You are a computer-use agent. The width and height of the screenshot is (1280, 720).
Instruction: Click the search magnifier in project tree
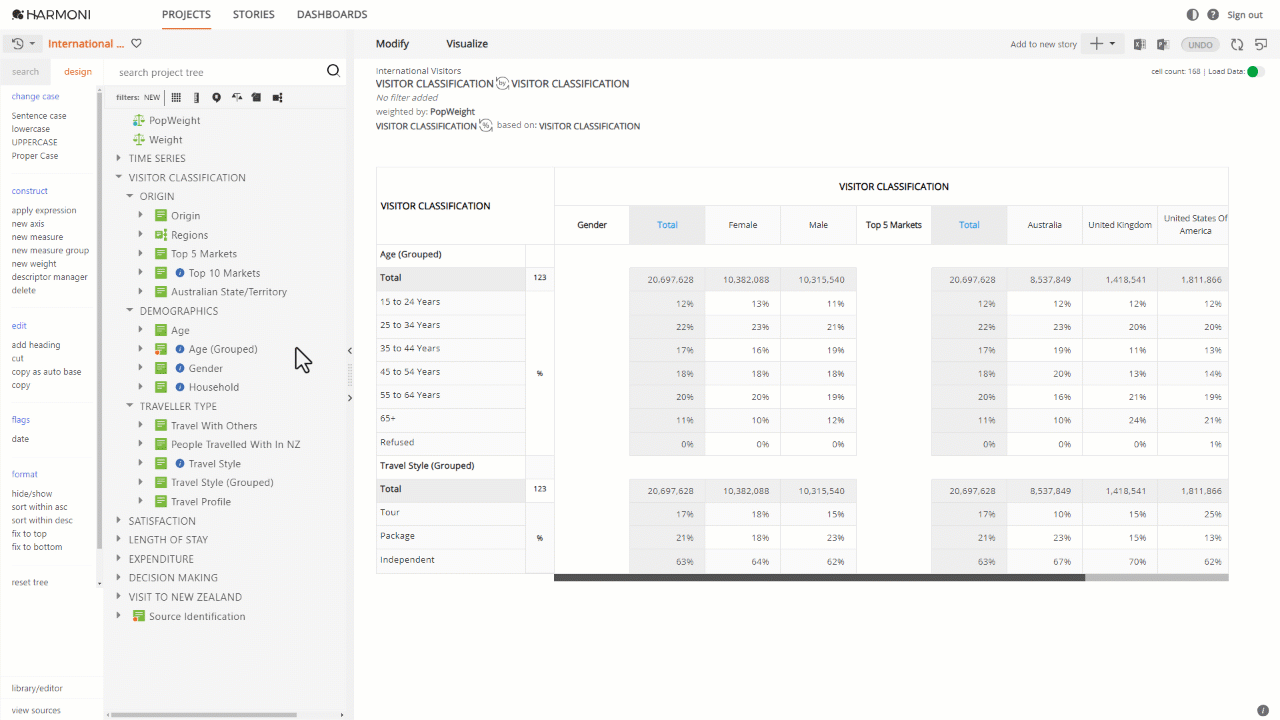[x=334, y=71]
